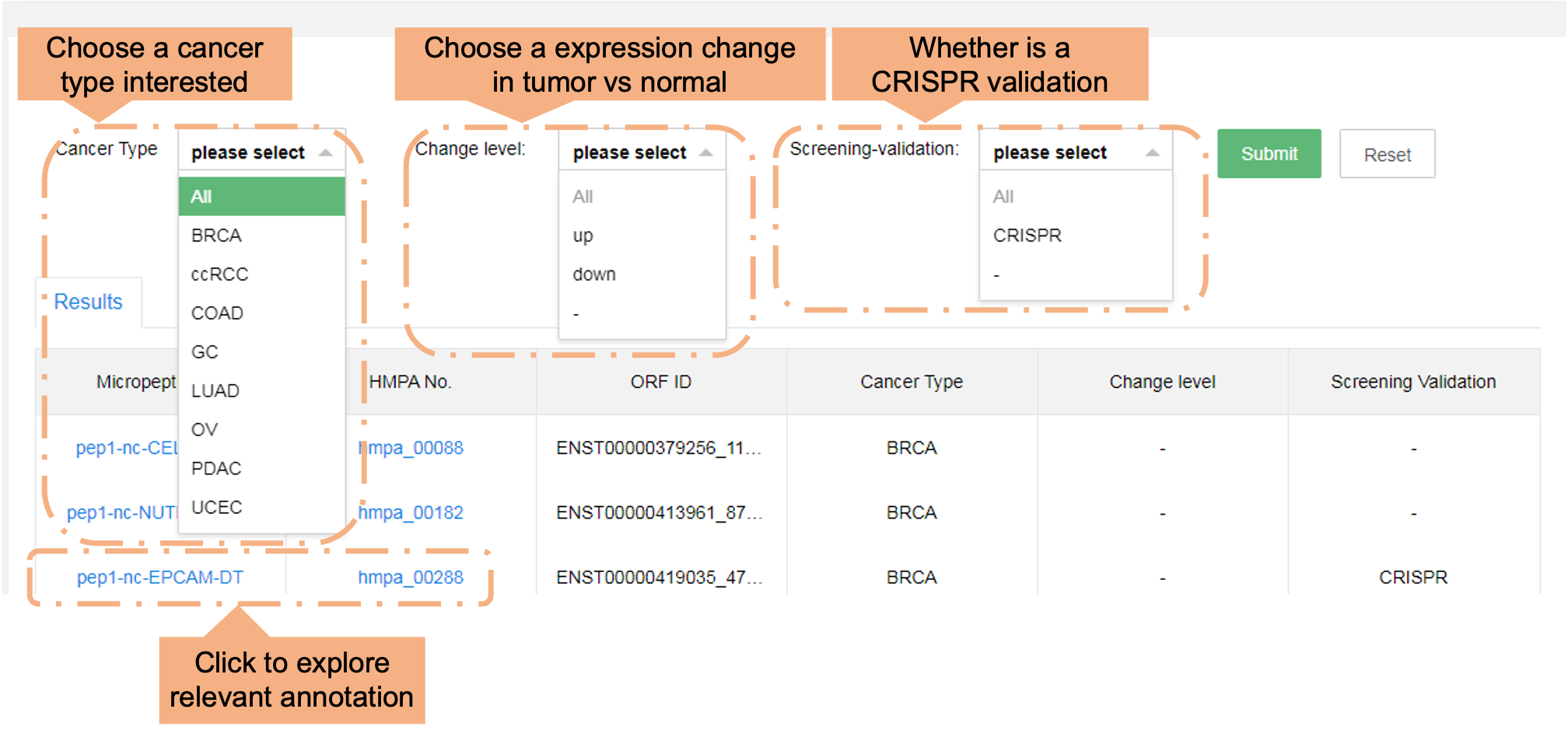Open hmpa_00288 annotation link
This screenshot has width=1568, height=730.
[x=411, y=578]
